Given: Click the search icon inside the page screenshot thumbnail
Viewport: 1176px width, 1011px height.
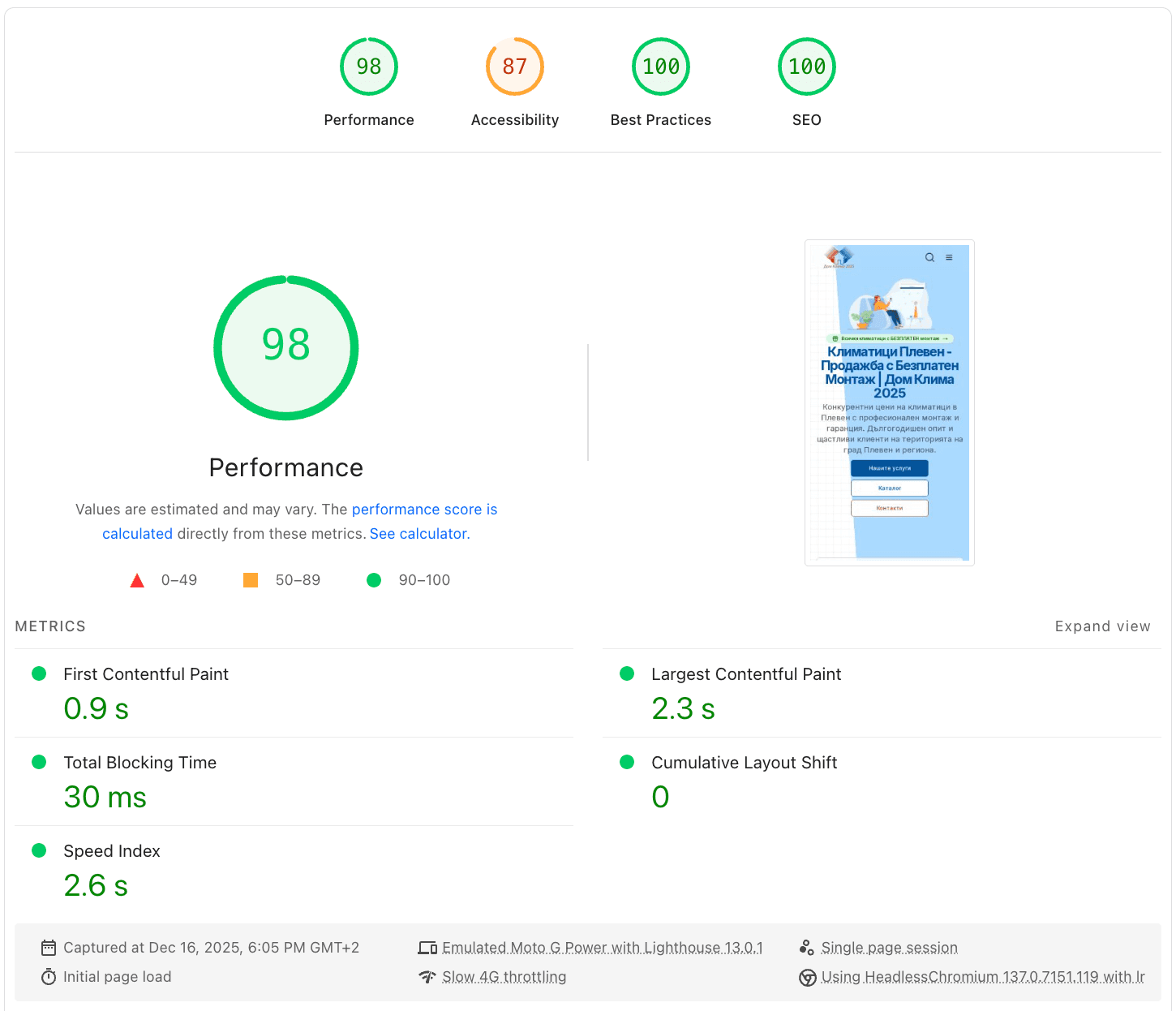Looking at the screenshot, I should [x=929, y=256].
